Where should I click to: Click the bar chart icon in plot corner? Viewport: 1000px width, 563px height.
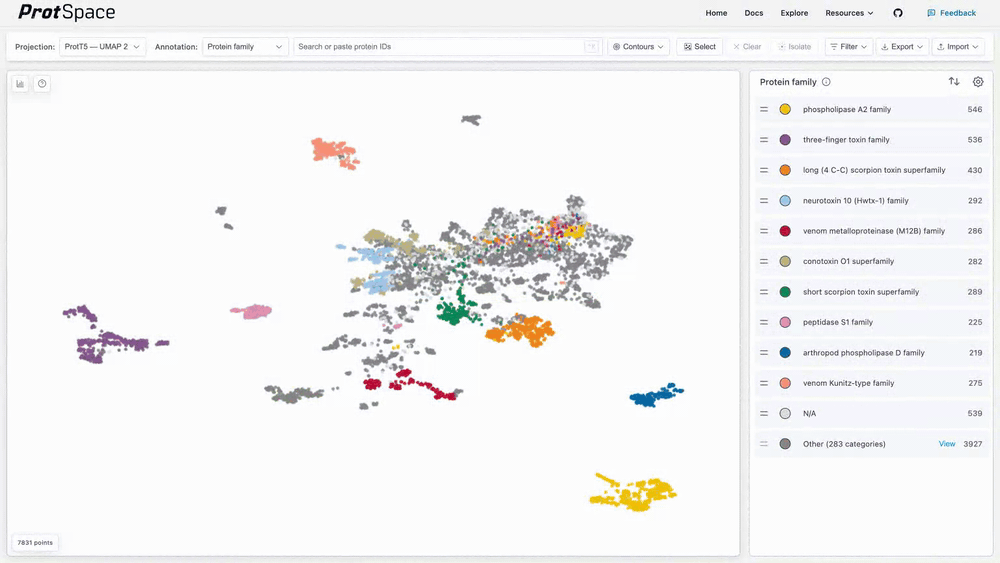[20, 84]
